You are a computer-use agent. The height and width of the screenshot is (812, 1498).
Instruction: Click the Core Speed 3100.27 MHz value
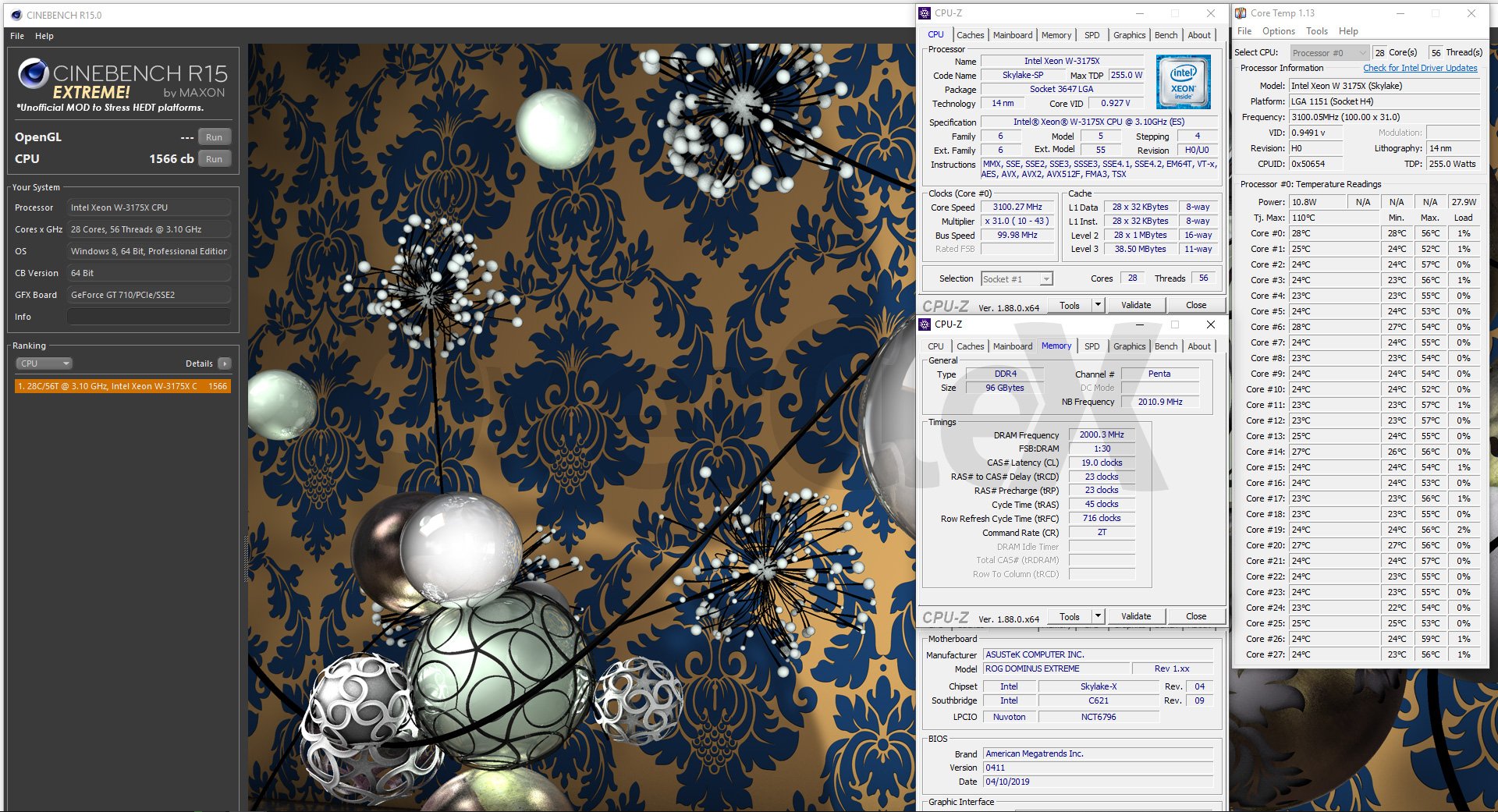(x=1017, y=207)
